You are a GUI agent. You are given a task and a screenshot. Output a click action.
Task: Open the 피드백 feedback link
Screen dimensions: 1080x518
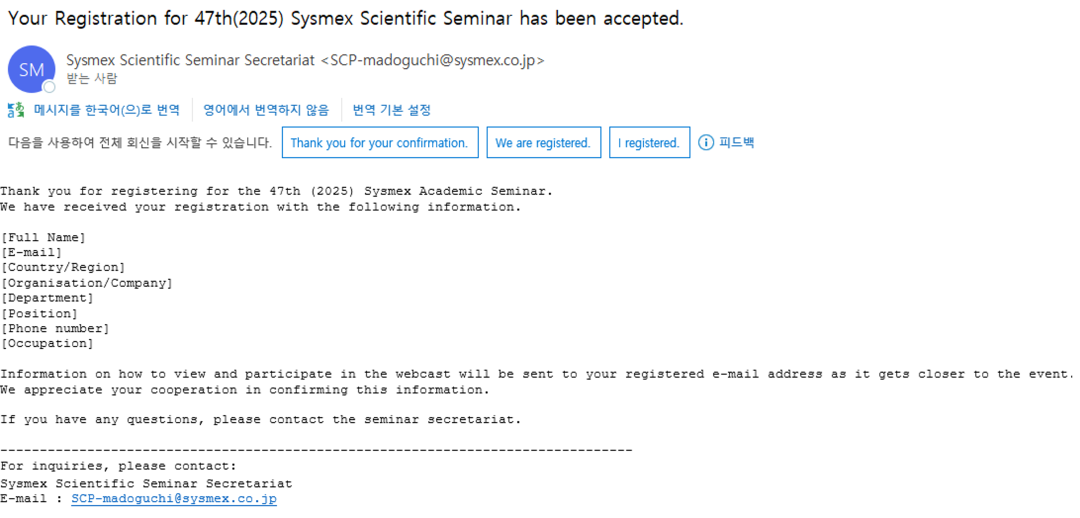736,143
